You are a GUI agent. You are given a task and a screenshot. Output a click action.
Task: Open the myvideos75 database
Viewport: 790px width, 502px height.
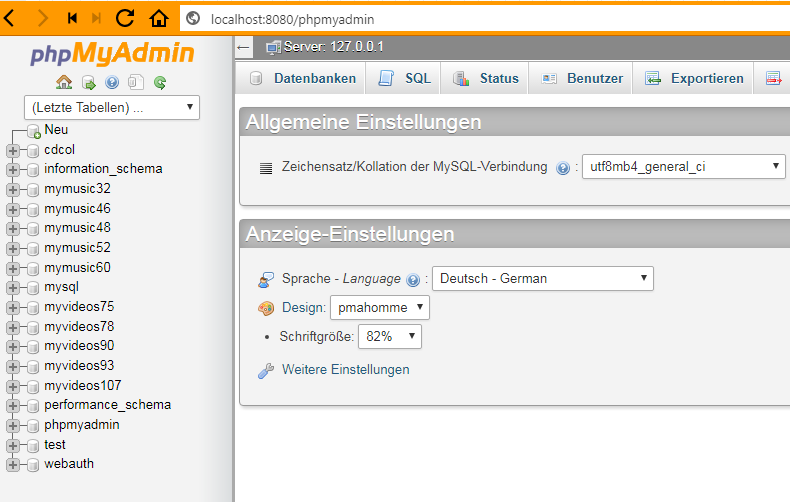pos(79,307)
